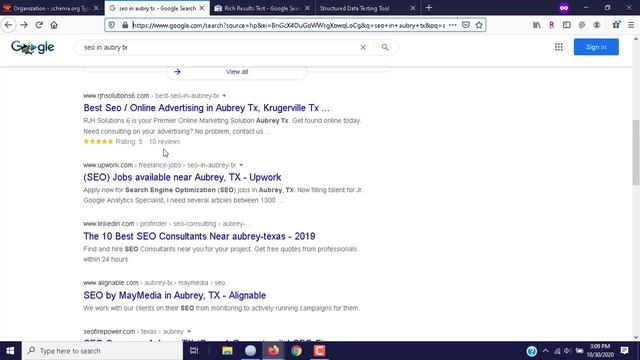Bookmark this page with the star
The width and height of the screenshot is (640, 360).
tap(479, 25)
